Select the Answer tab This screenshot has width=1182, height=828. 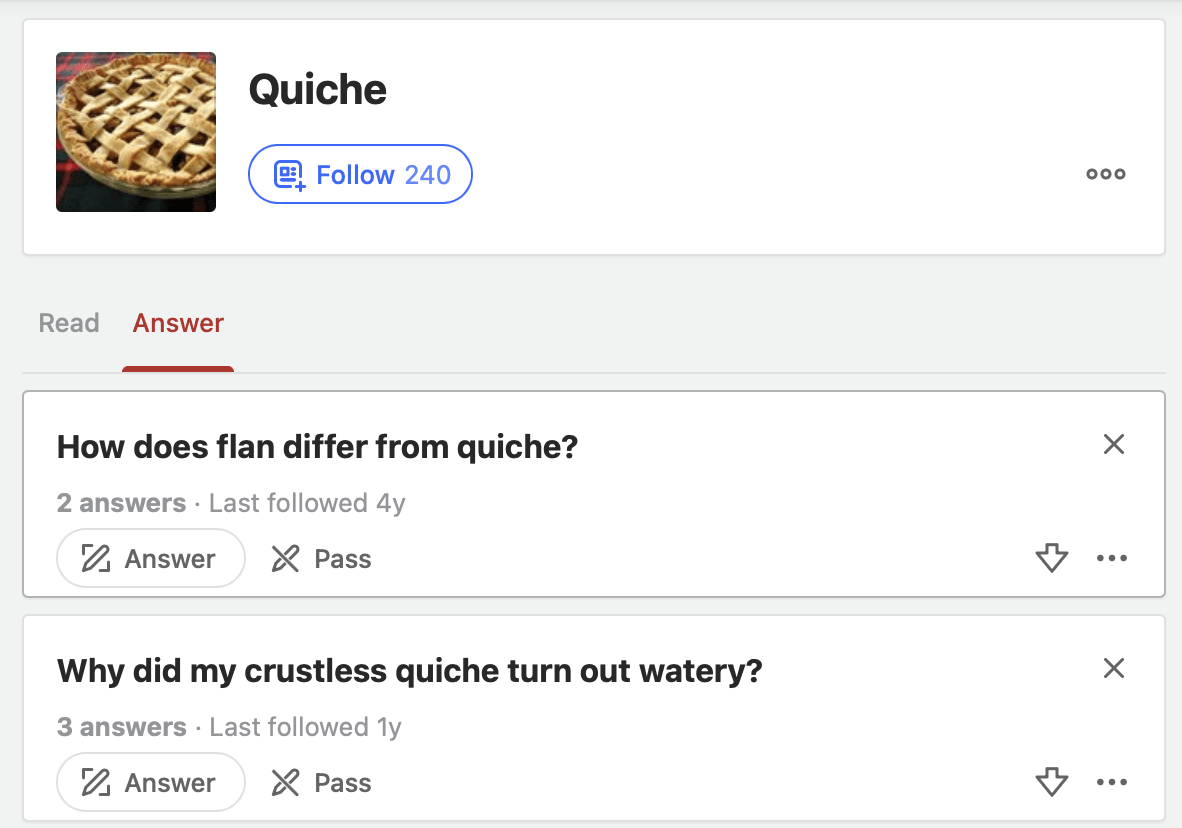(177, 322)
